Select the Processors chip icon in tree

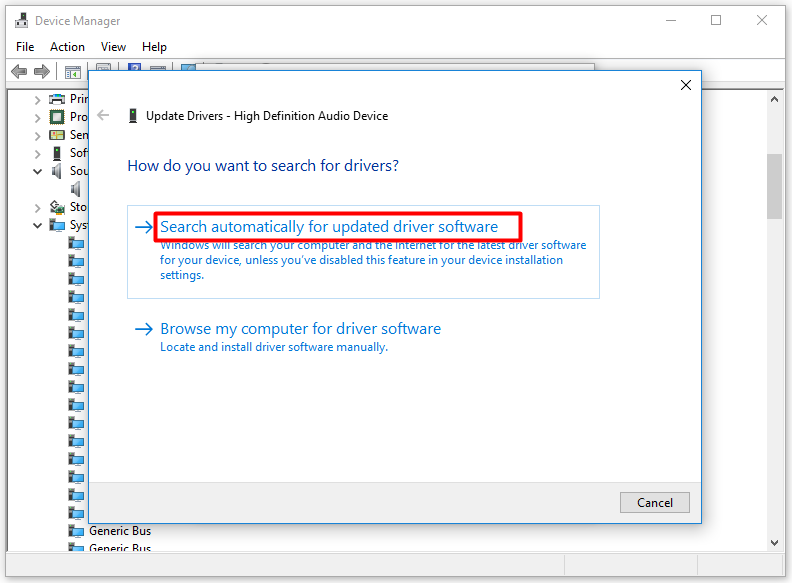[57, 117]
